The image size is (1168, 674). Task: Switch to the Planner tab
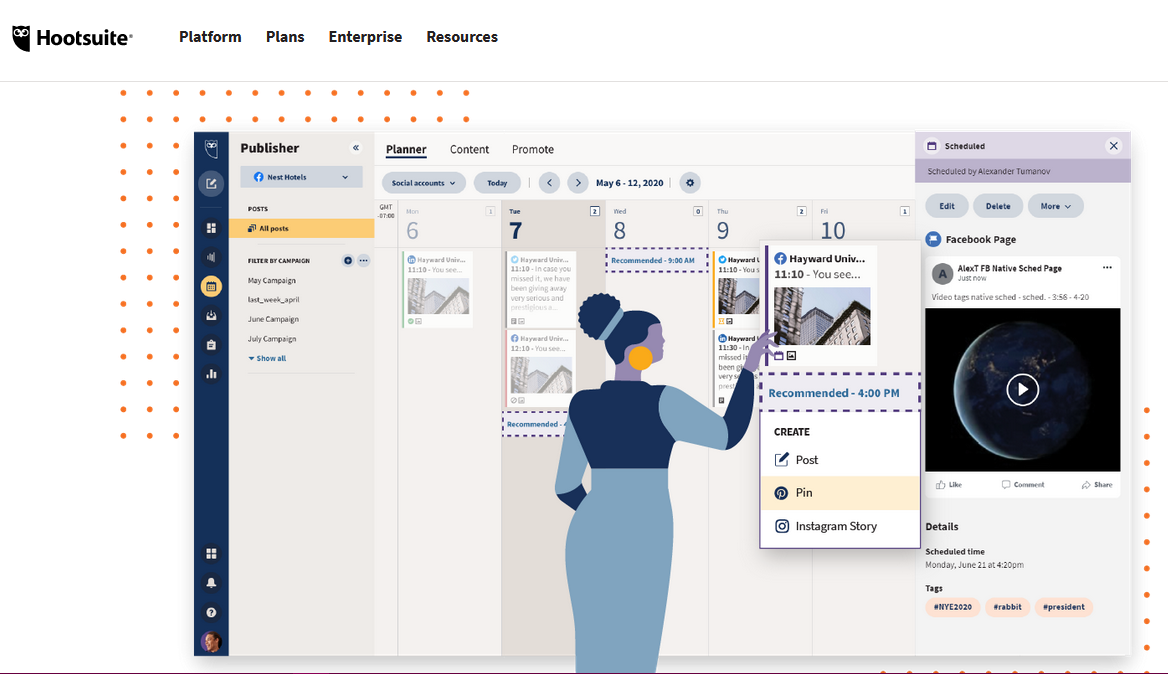[x=406, y=149]
